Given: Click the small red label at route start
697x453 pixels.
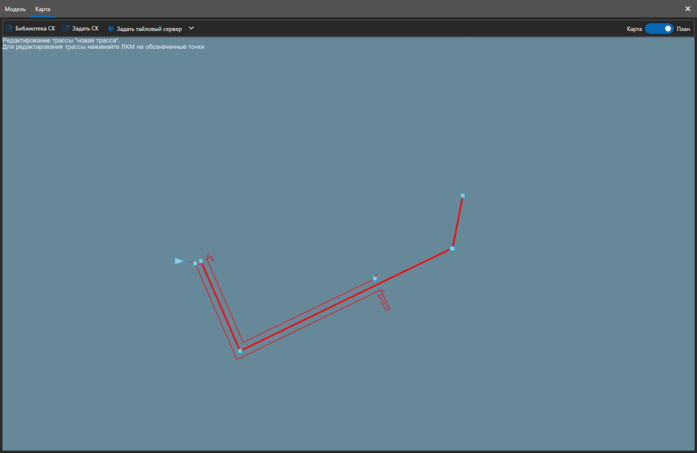Looking at the screenshot, I should point(210,258).
